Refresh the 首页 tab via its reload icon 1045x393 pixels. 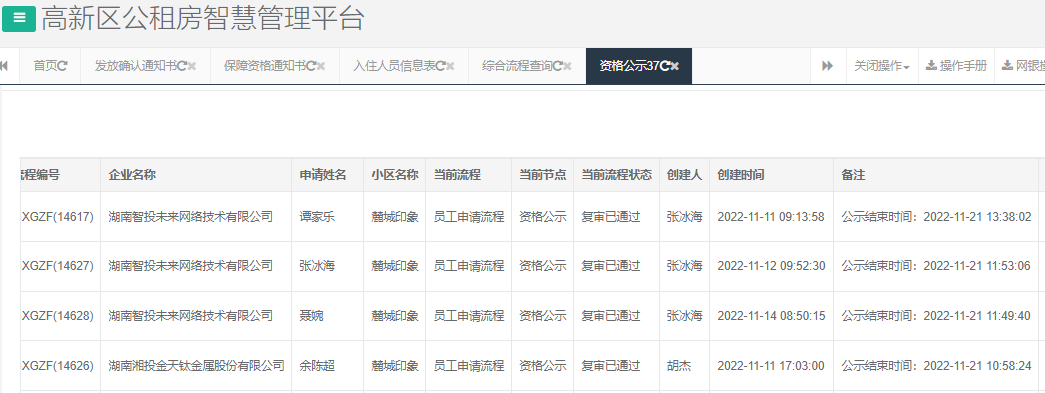[x=63, y=66]
